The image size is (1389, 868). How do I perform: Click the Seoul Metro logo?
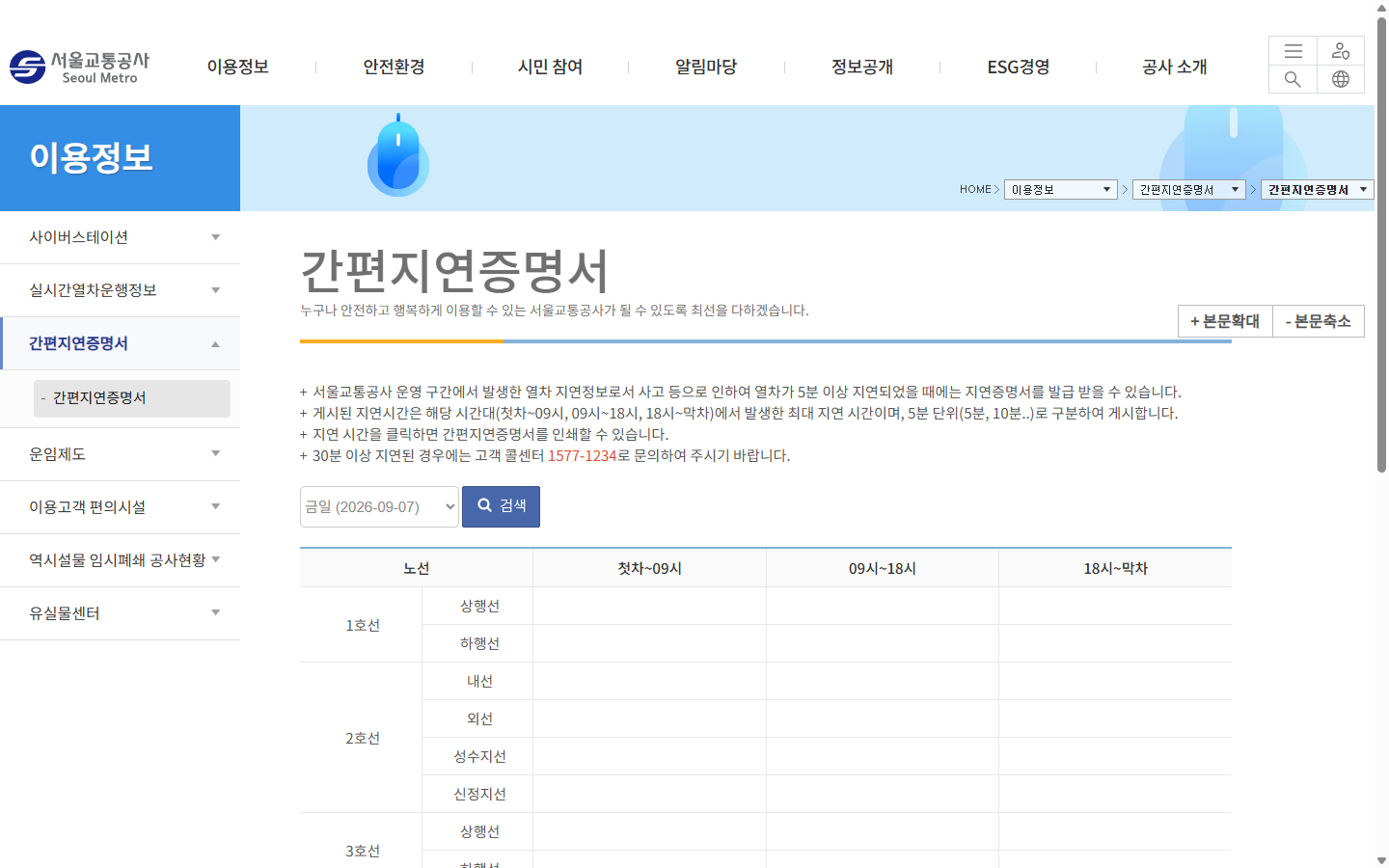[x=79, y=67]
